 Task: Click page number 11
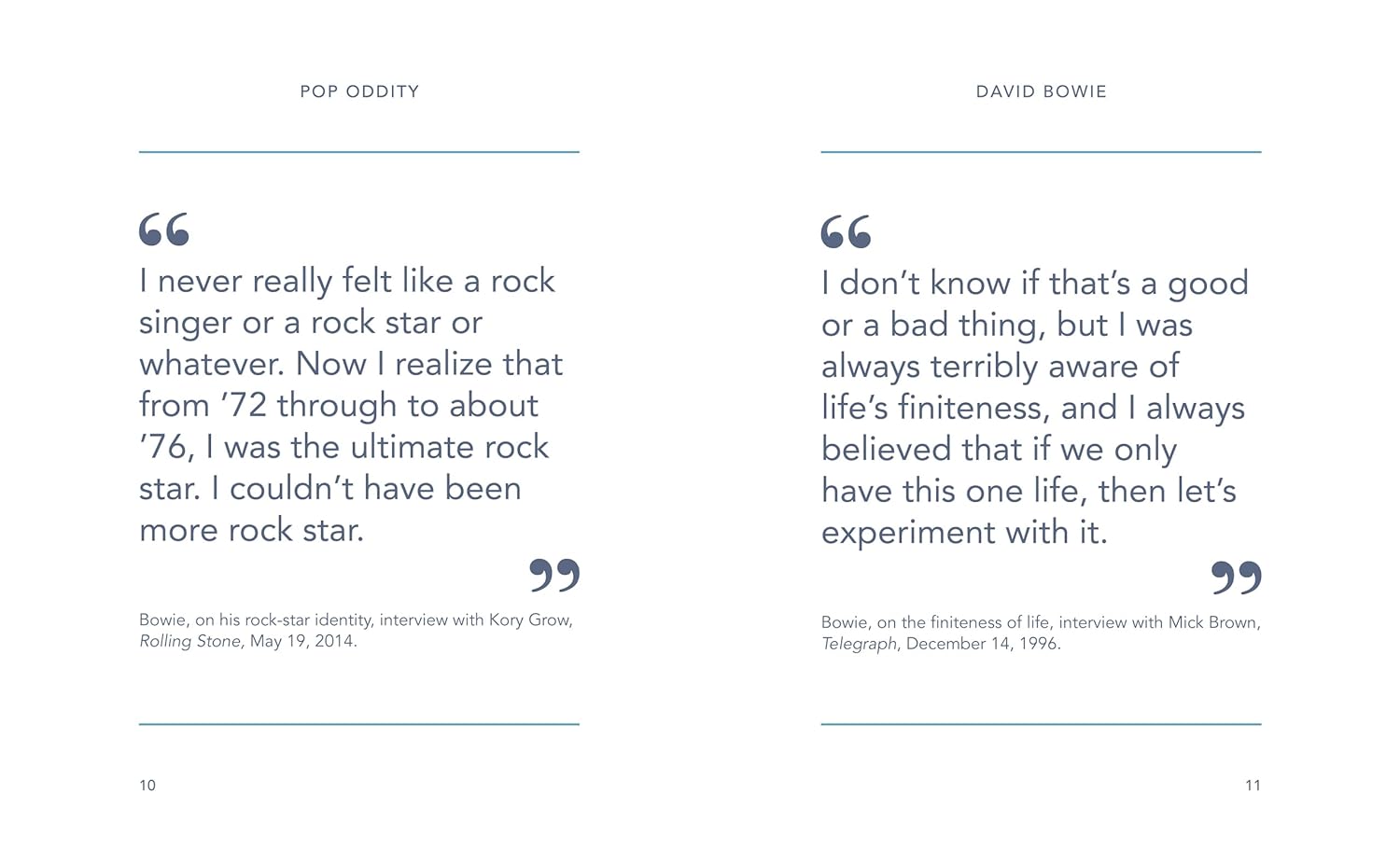point(1253,786)
